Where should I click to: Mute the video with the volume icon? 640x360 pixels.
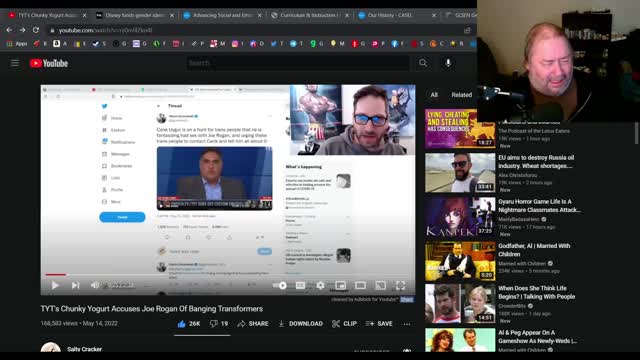(95, 285)
